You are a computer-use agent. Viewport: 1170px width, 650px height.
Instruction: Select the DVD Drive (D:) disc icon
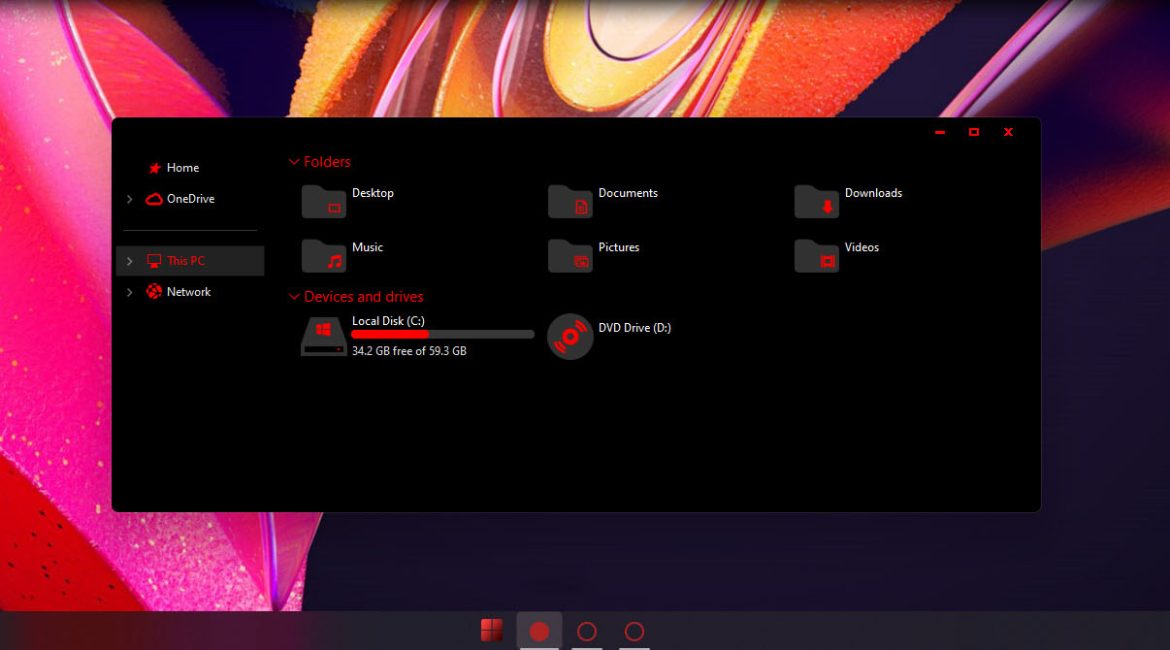click(x=570, y=336)
